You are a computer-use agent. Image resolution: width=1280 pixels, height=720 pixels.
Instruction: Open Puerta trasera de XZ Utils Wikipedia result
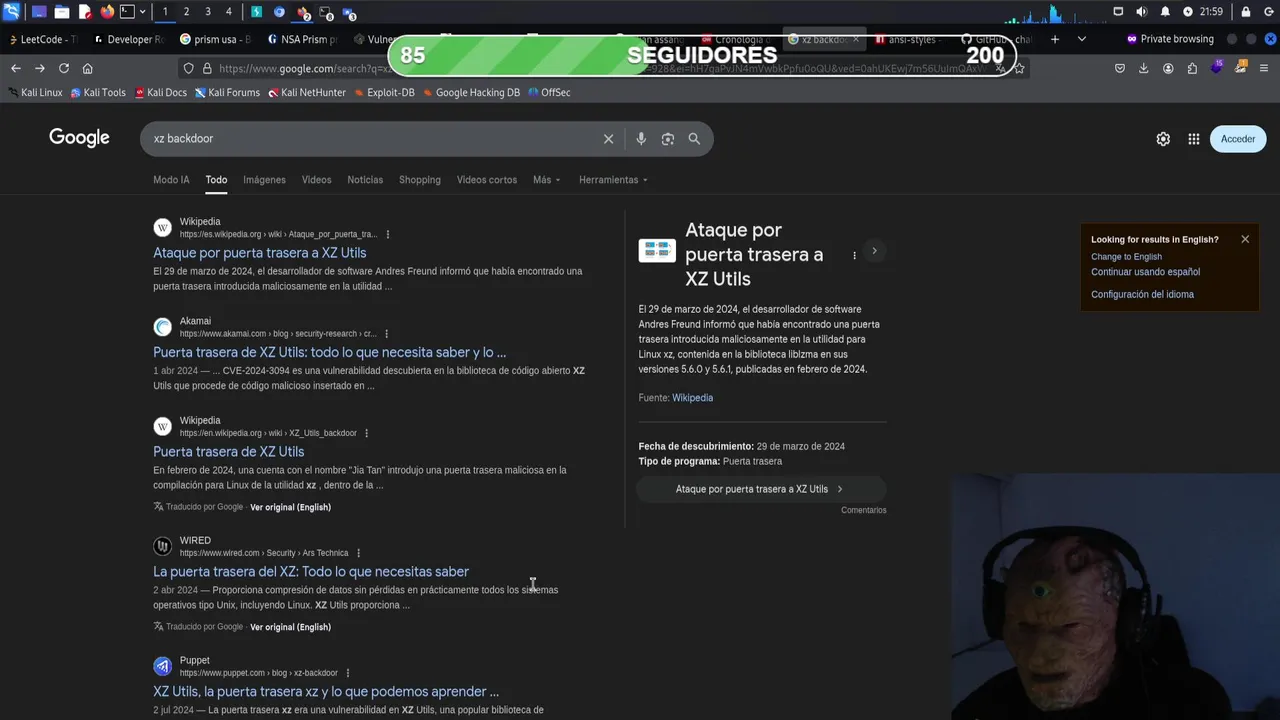pos(228,452)
